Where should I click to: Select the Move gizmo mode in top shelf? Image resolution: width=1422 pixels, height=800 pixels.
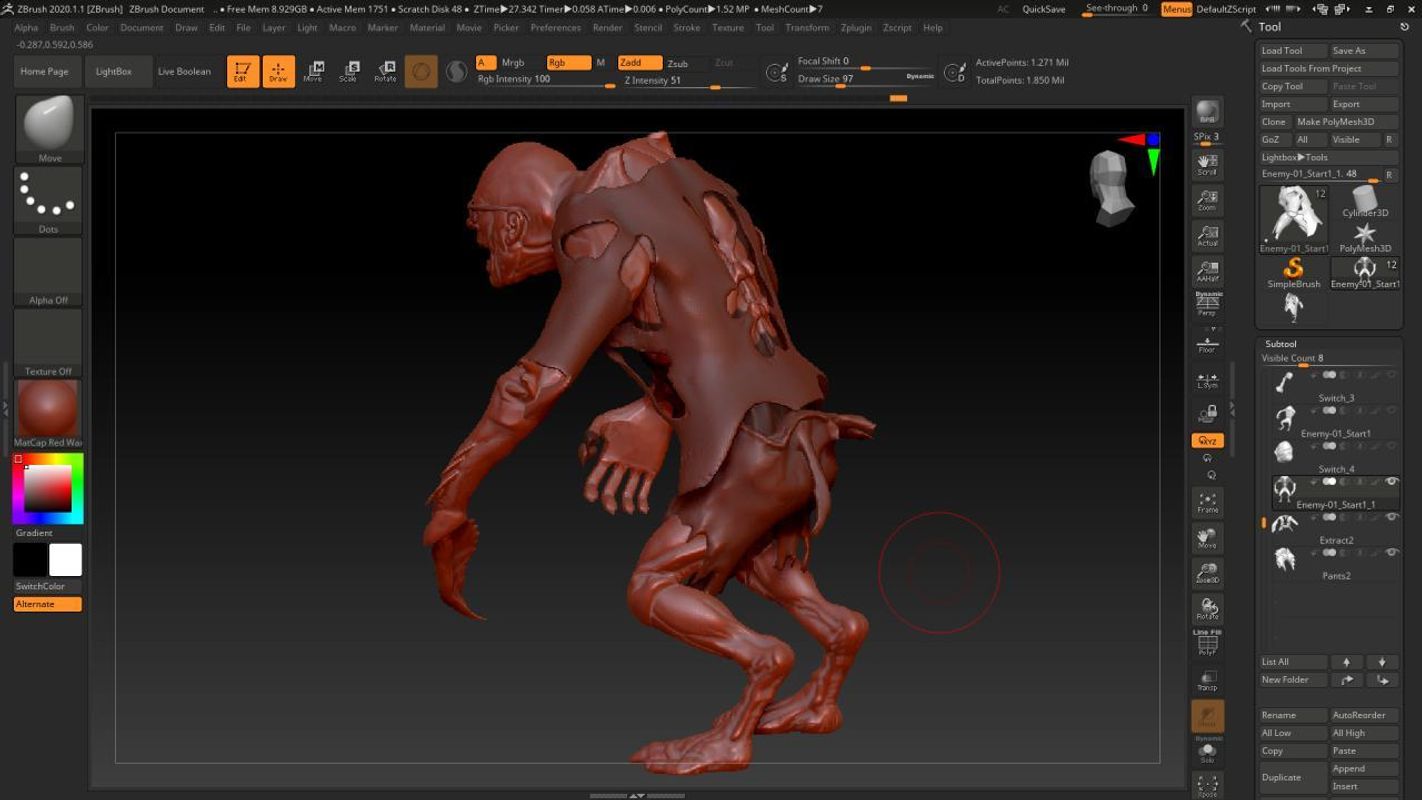313,71
